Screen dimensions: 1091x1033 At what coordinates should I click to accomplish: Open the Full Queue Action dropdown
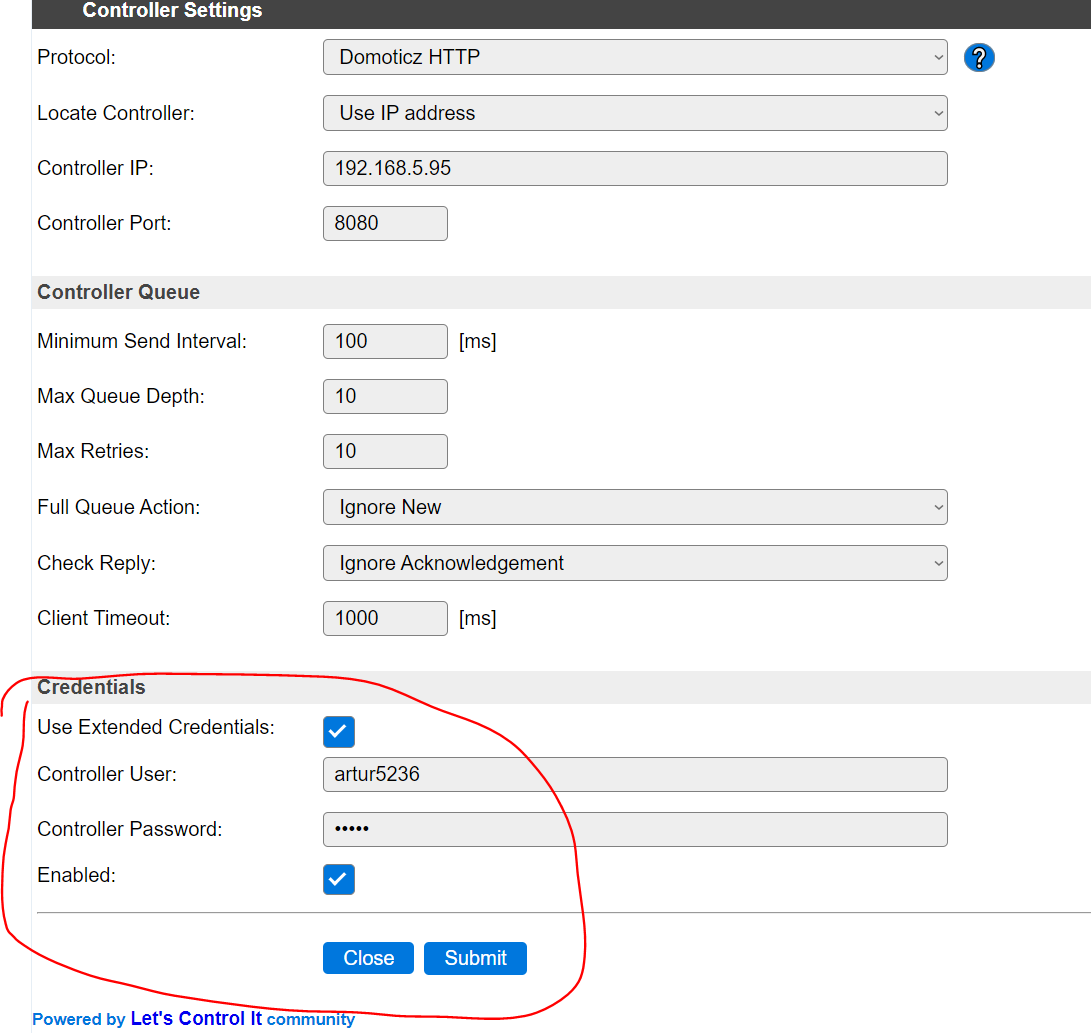click(634, 507)
